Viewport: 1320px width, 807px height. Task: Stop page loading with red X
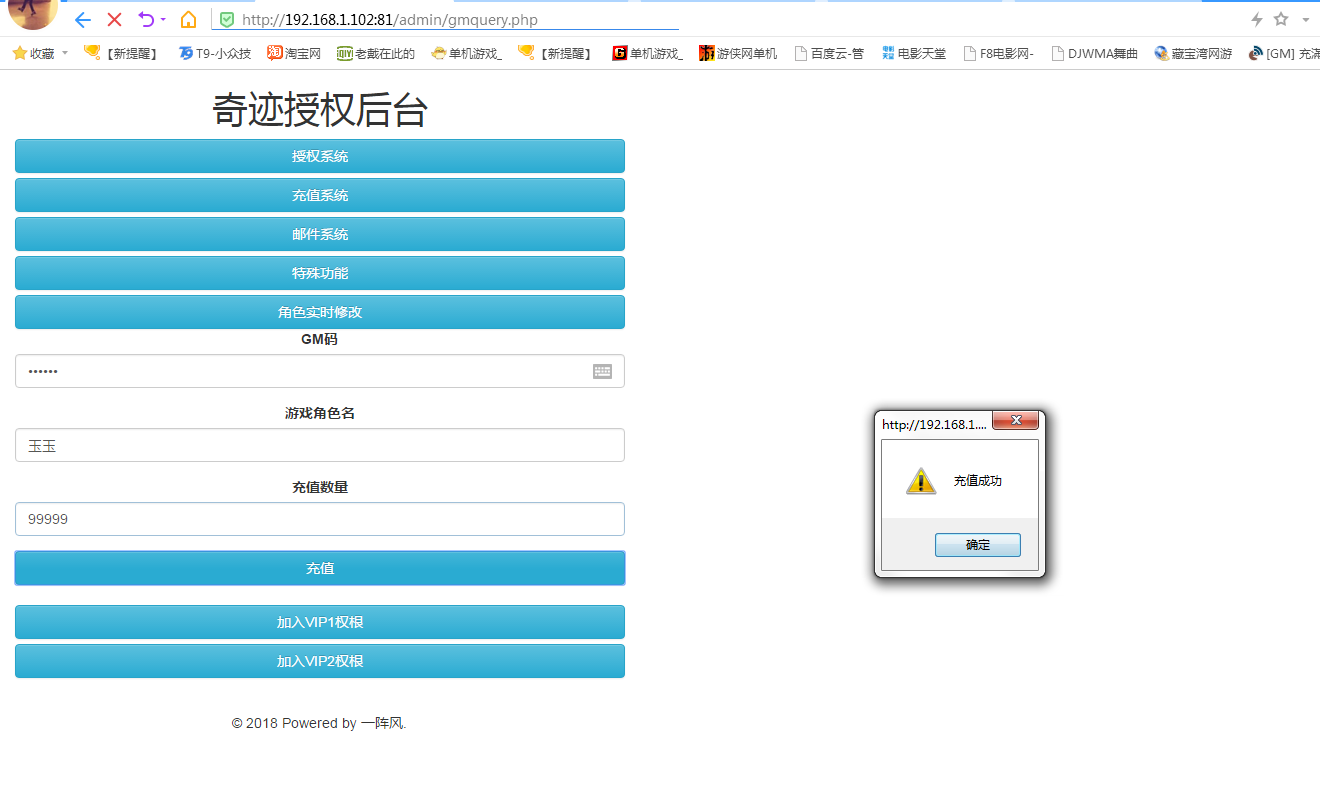pos(114,20)
